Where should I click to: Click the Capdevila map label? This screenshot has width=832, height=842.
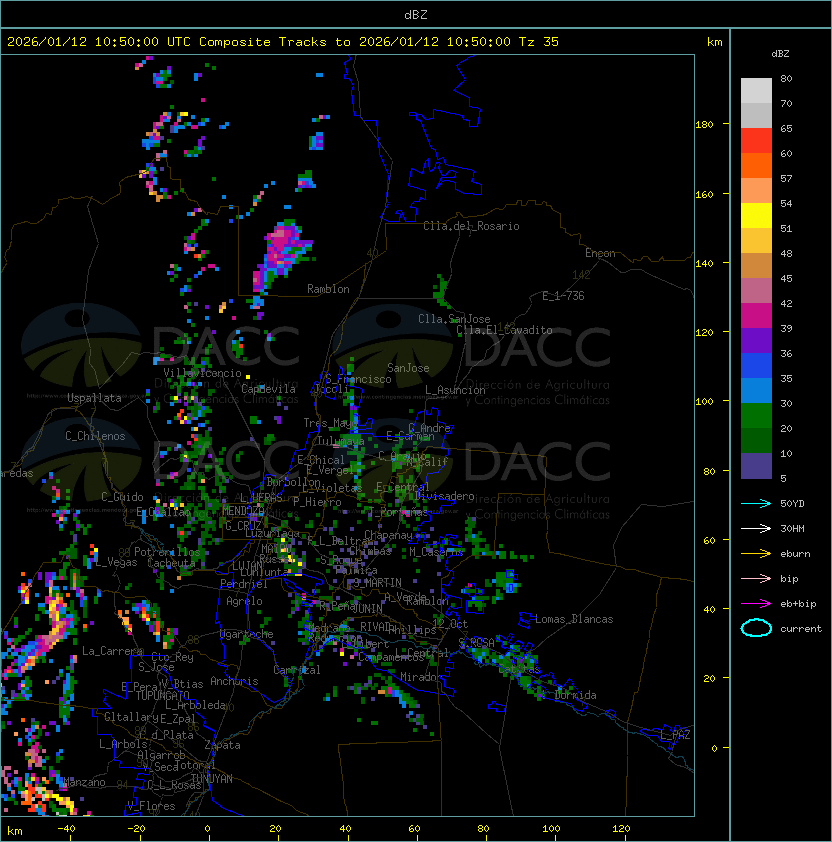[x=268, y=389]
